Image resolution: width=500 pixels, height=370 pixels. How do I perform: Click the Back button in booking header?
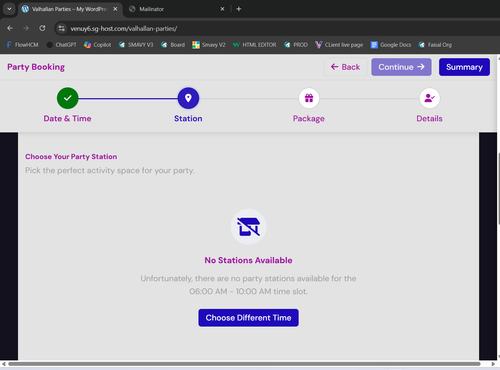tap(345, 67)
